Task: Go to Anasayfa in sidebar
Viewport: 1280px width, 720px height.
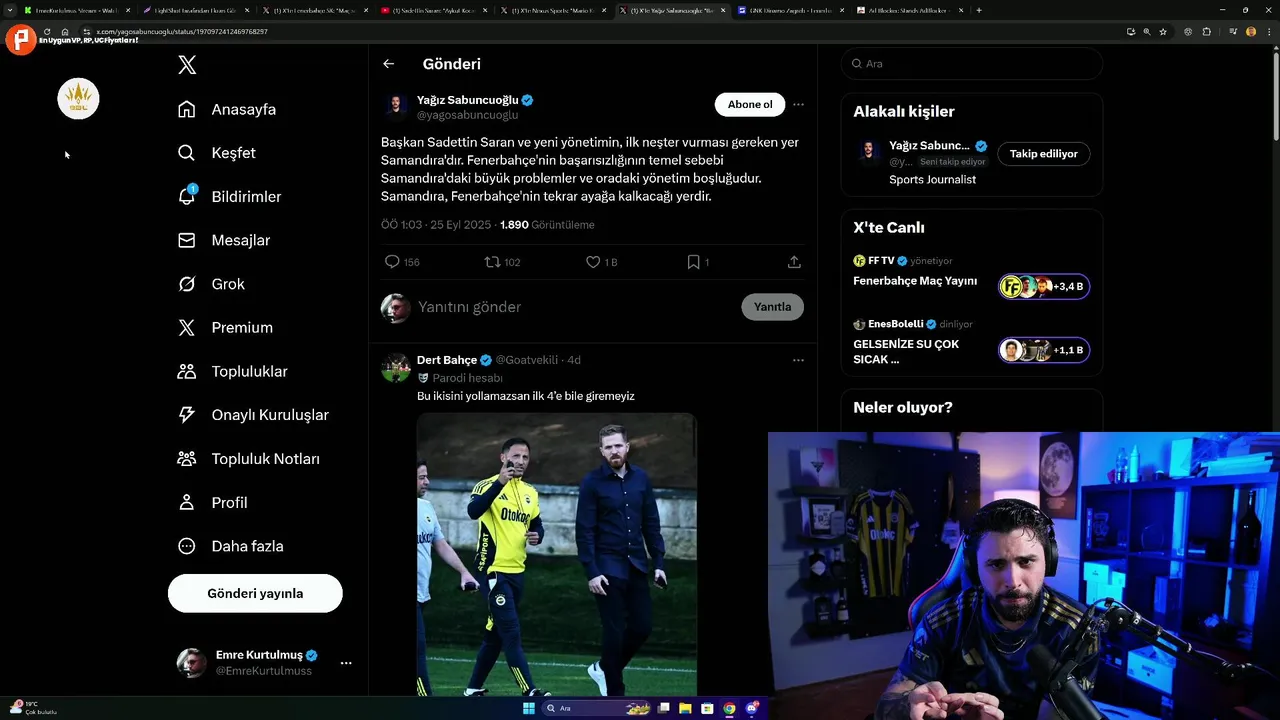Action: pos(227,109)
